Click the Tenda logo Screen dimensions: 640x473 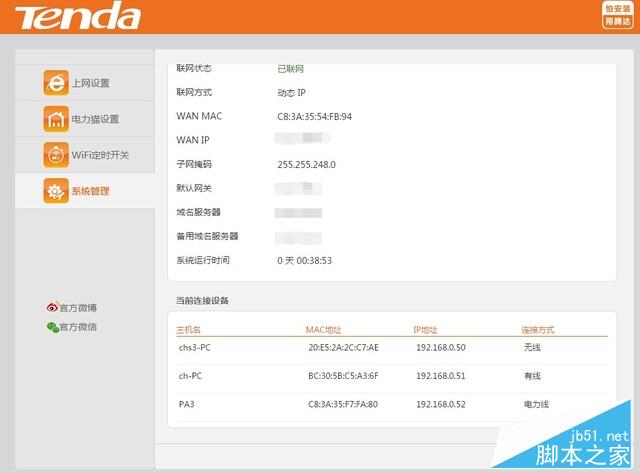pos(78,16)
